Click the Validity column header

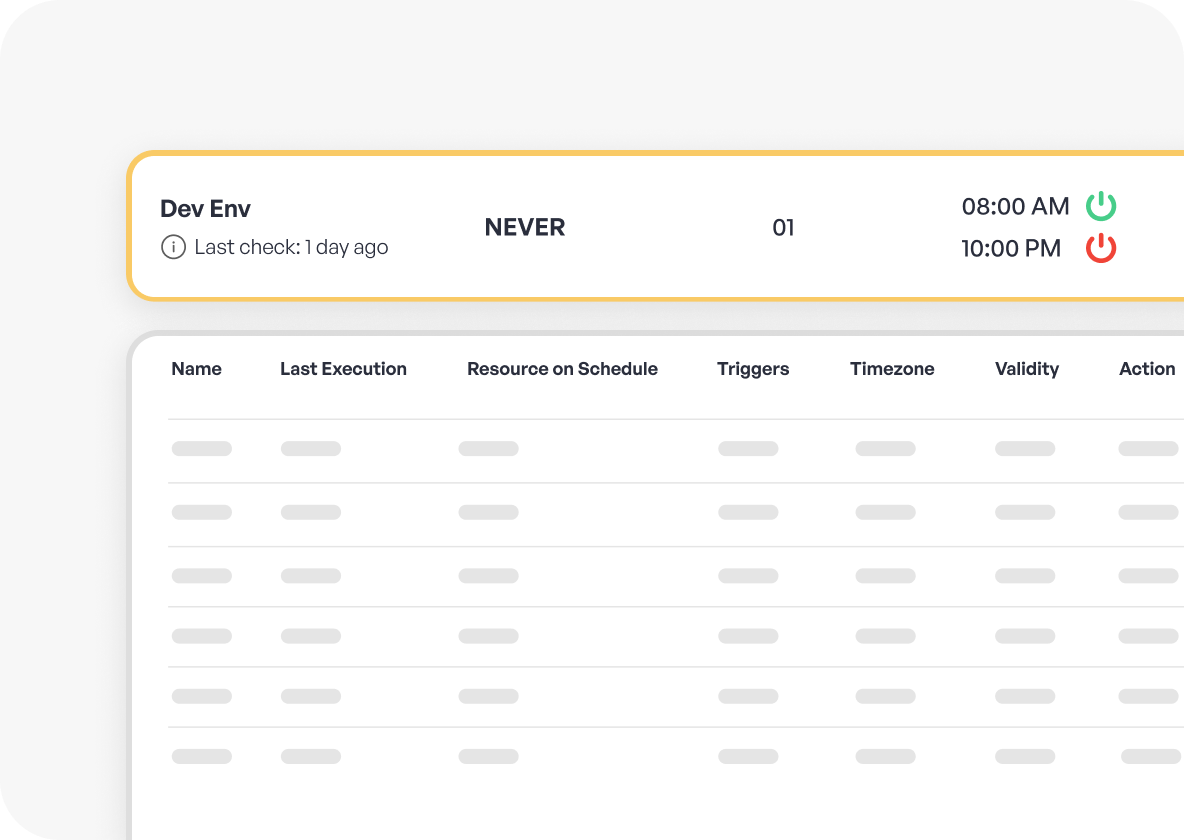pyautogui.click(x=1027, y=369)
